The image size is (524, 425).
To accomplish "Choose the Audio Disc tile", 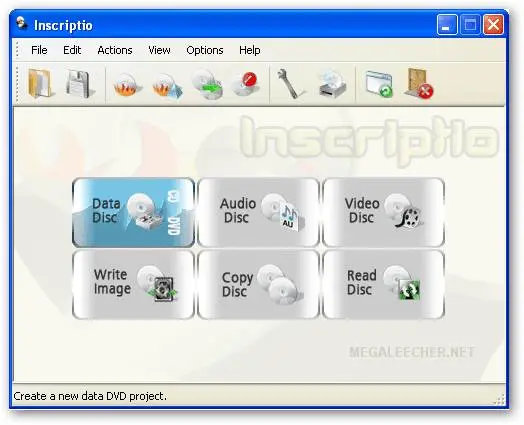I will pos(258,212).
